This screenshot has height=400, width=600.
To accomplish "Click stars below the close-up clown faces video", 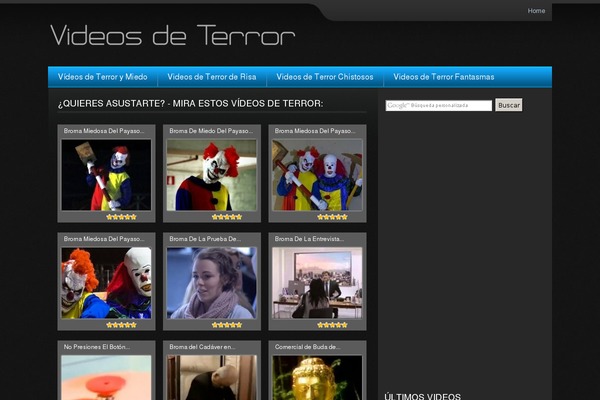I will point(121,325).
